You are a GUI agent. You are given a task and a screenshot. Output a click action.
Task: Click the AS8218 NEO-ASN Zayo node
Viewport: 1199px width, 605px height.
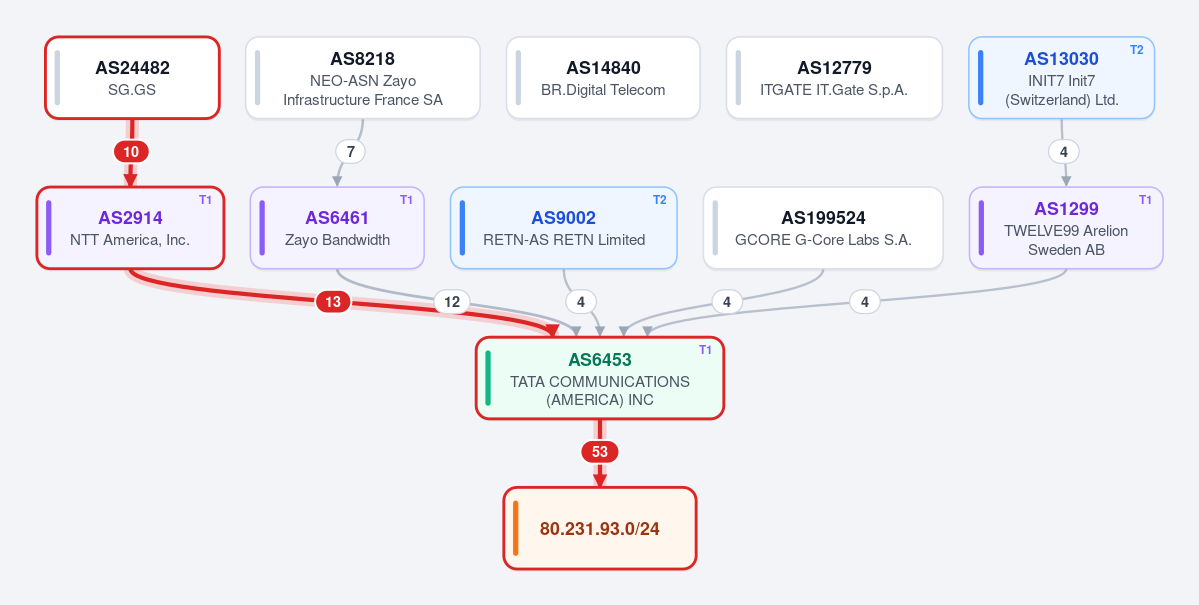[362, 78]
